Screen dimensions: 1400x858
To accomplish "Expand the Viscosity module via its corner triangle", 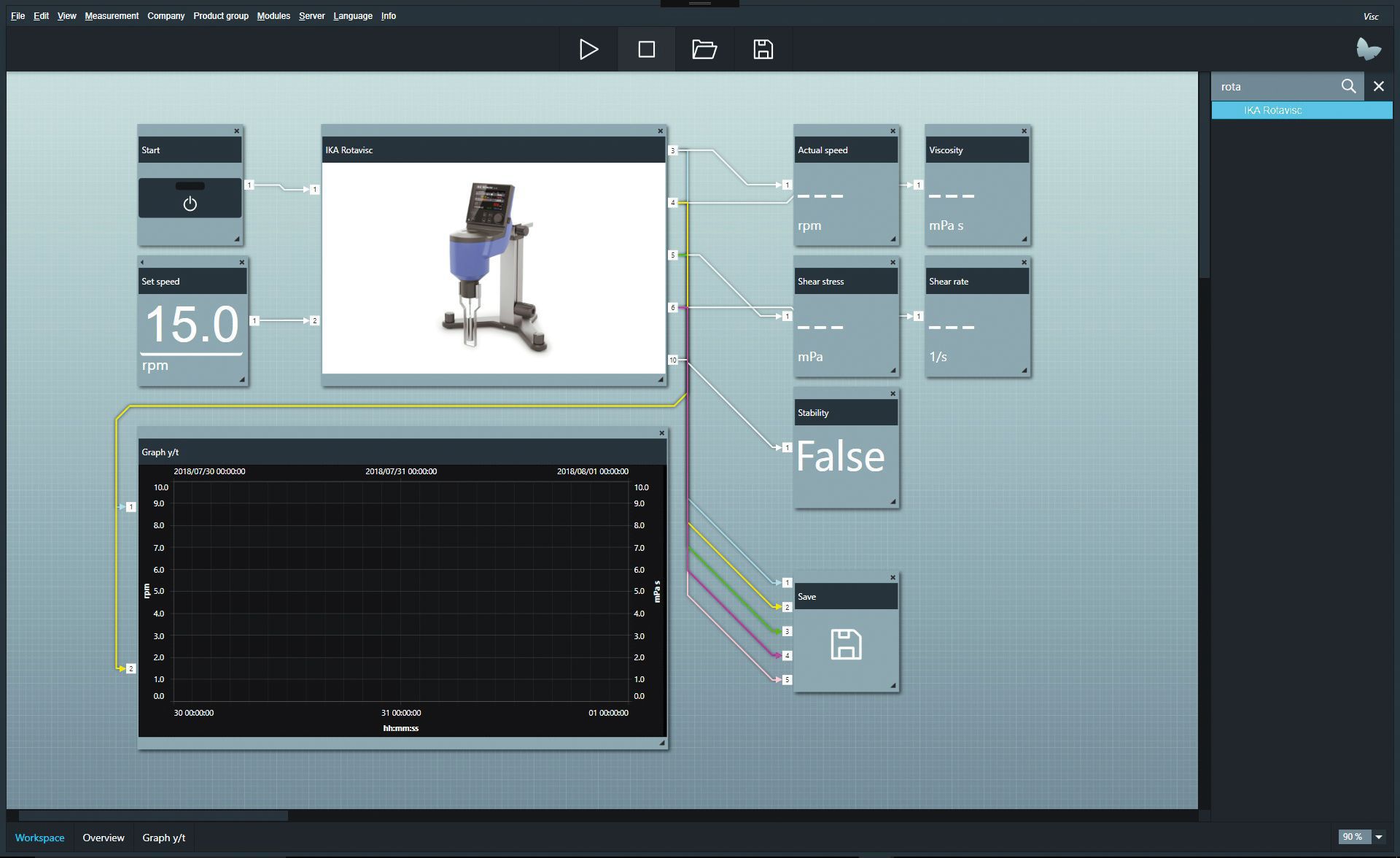I will [x=1024, y=239].
